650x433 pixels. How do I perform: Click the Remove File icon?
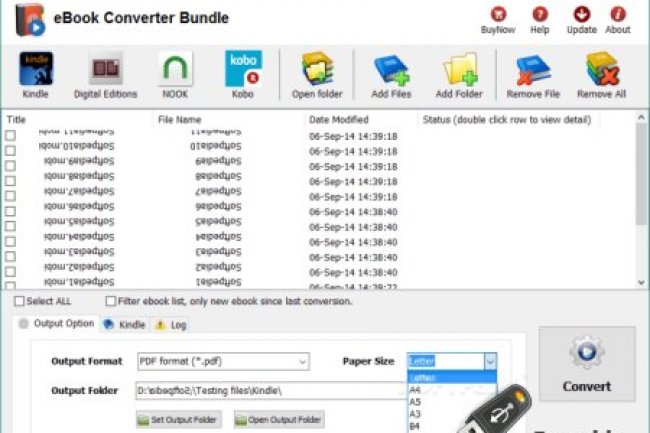[x=532, y=71]
